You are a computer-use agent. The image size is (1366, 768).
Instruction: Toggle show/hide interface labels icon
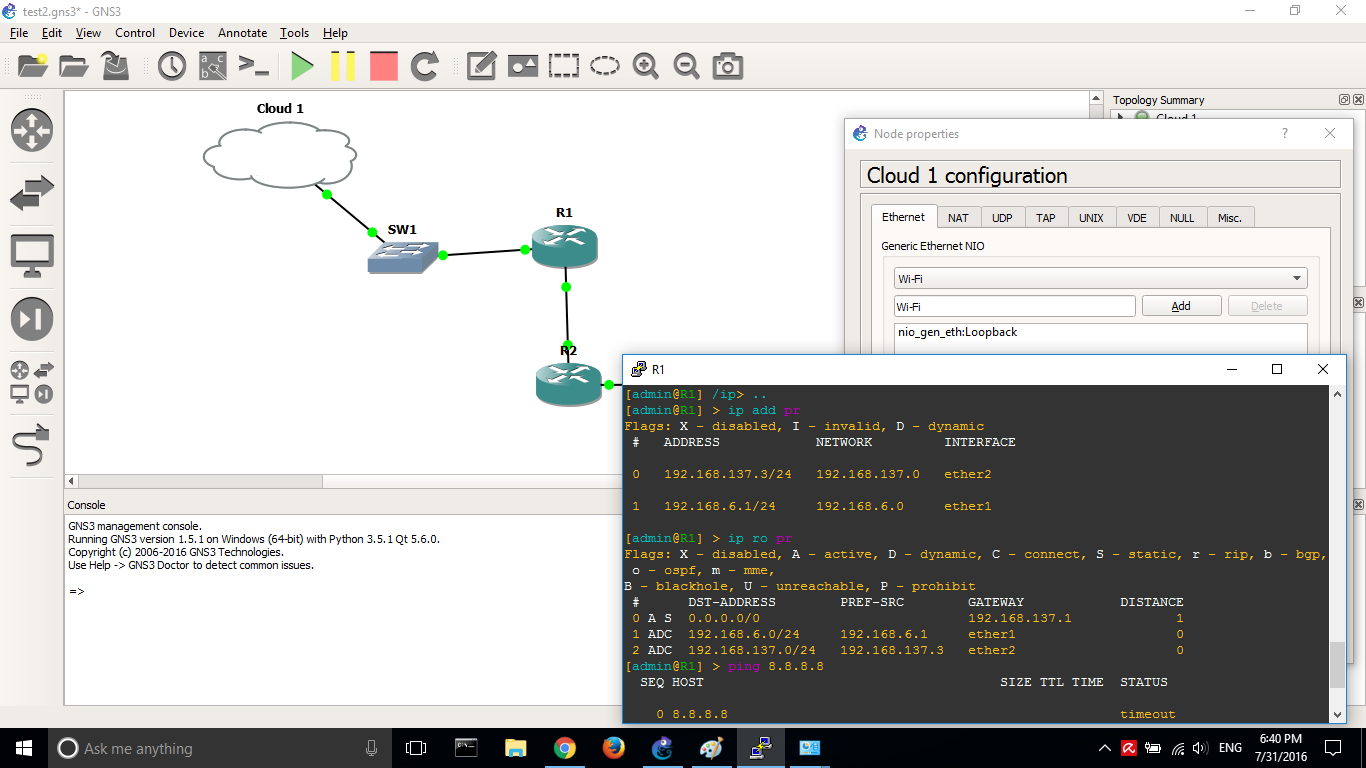pyautogui.click(x=213, y=66)
